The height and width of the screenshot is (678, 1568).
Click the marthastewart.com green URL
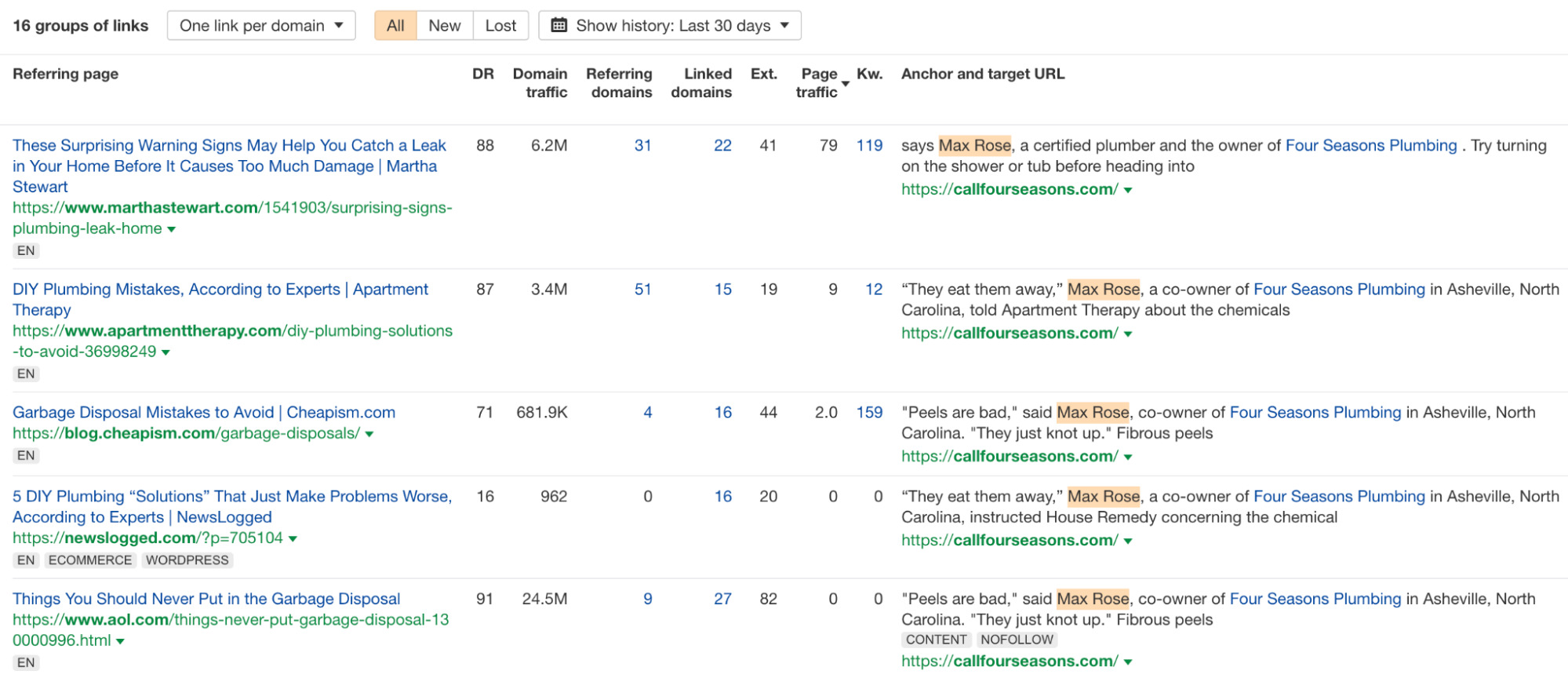[x=232, y=218]
